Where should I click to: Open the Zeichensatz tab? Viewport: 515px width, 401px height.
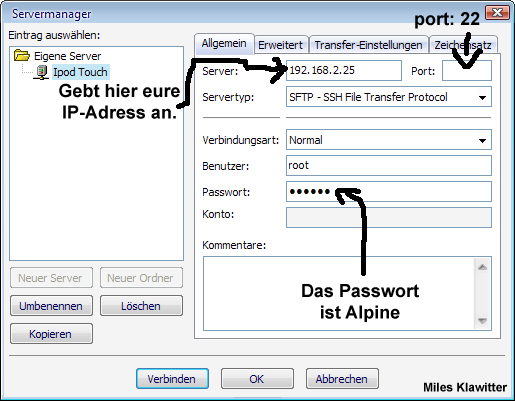coord(463,45)
